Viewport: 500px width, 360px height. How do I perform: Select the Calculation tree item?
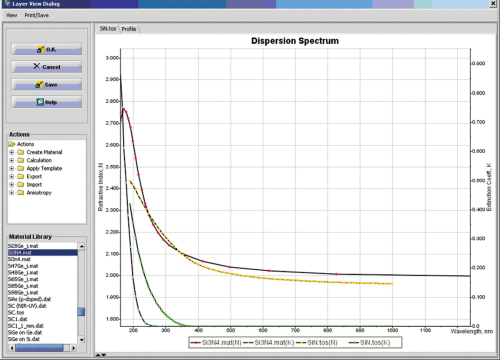click(x=39, y=160)
